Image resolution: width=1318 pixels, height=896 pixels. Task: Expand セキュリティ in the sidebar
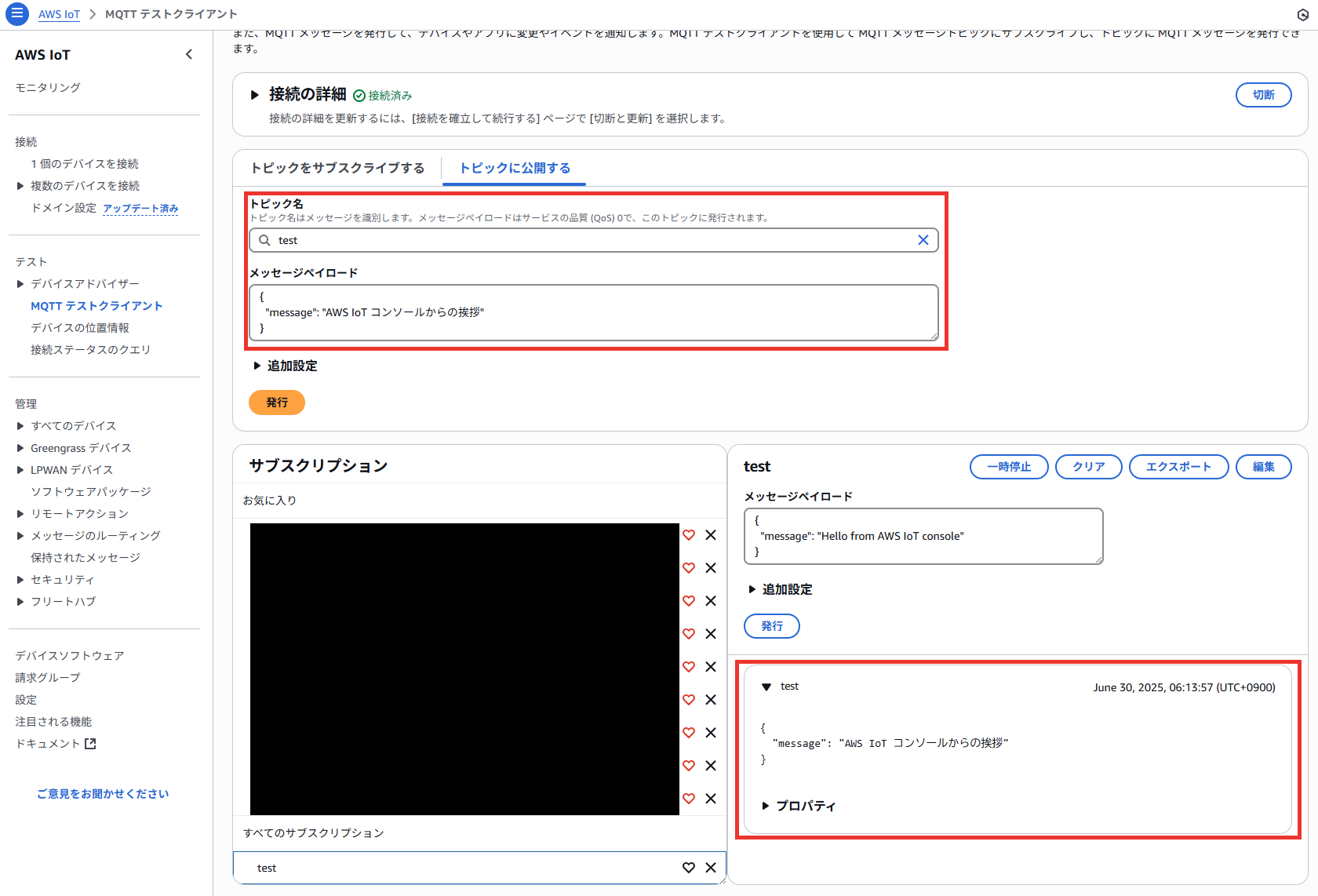tap(20, 580)
